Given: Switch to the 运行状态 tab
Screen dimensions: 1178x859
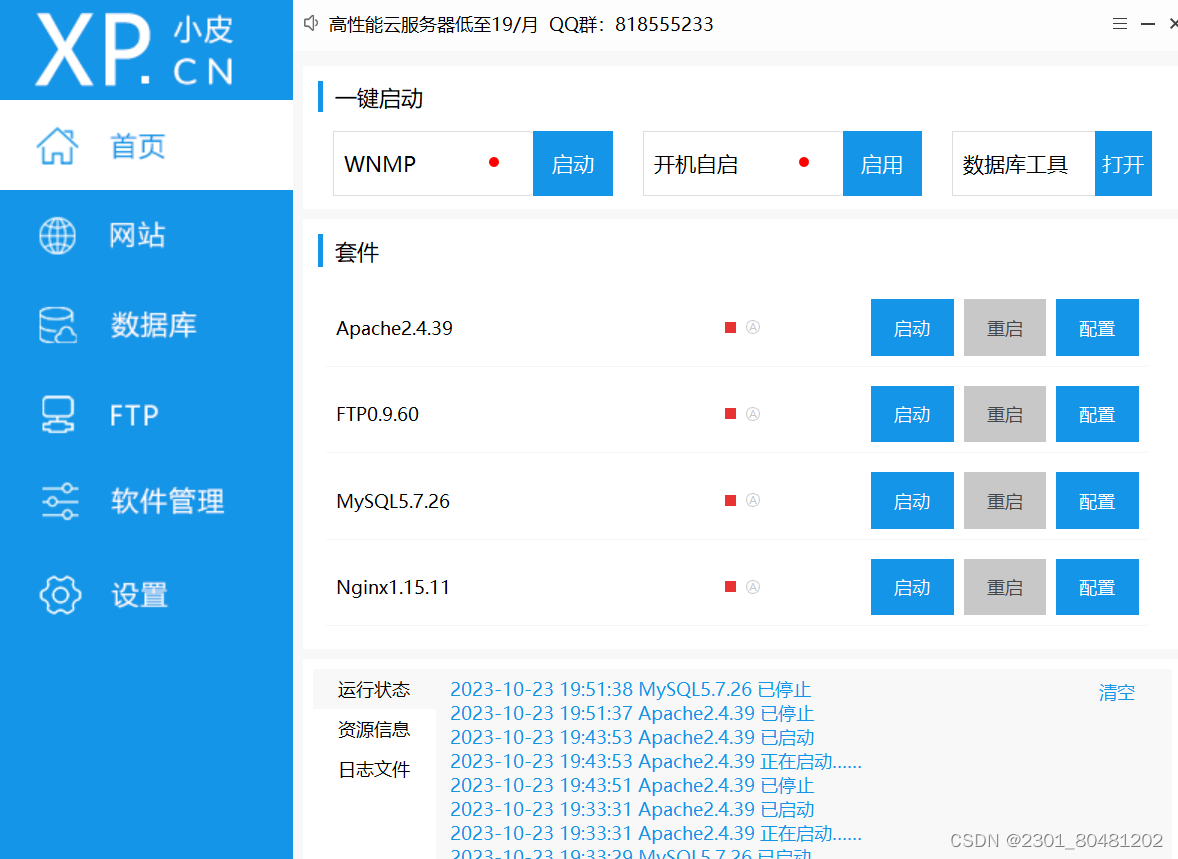Looking at the screenshot, I should point(374,689).
